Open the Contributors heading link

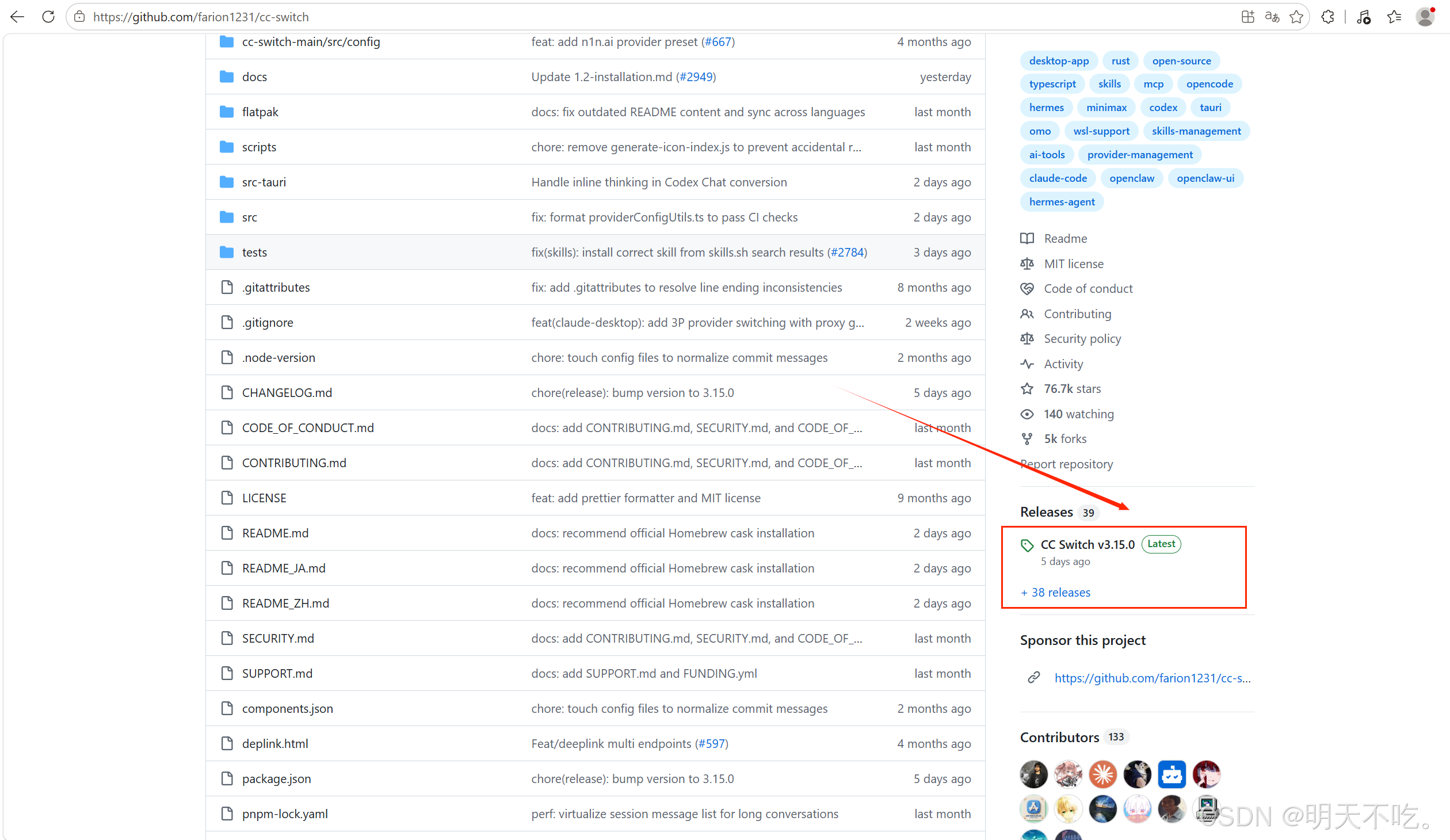(x=1059, y=738)
